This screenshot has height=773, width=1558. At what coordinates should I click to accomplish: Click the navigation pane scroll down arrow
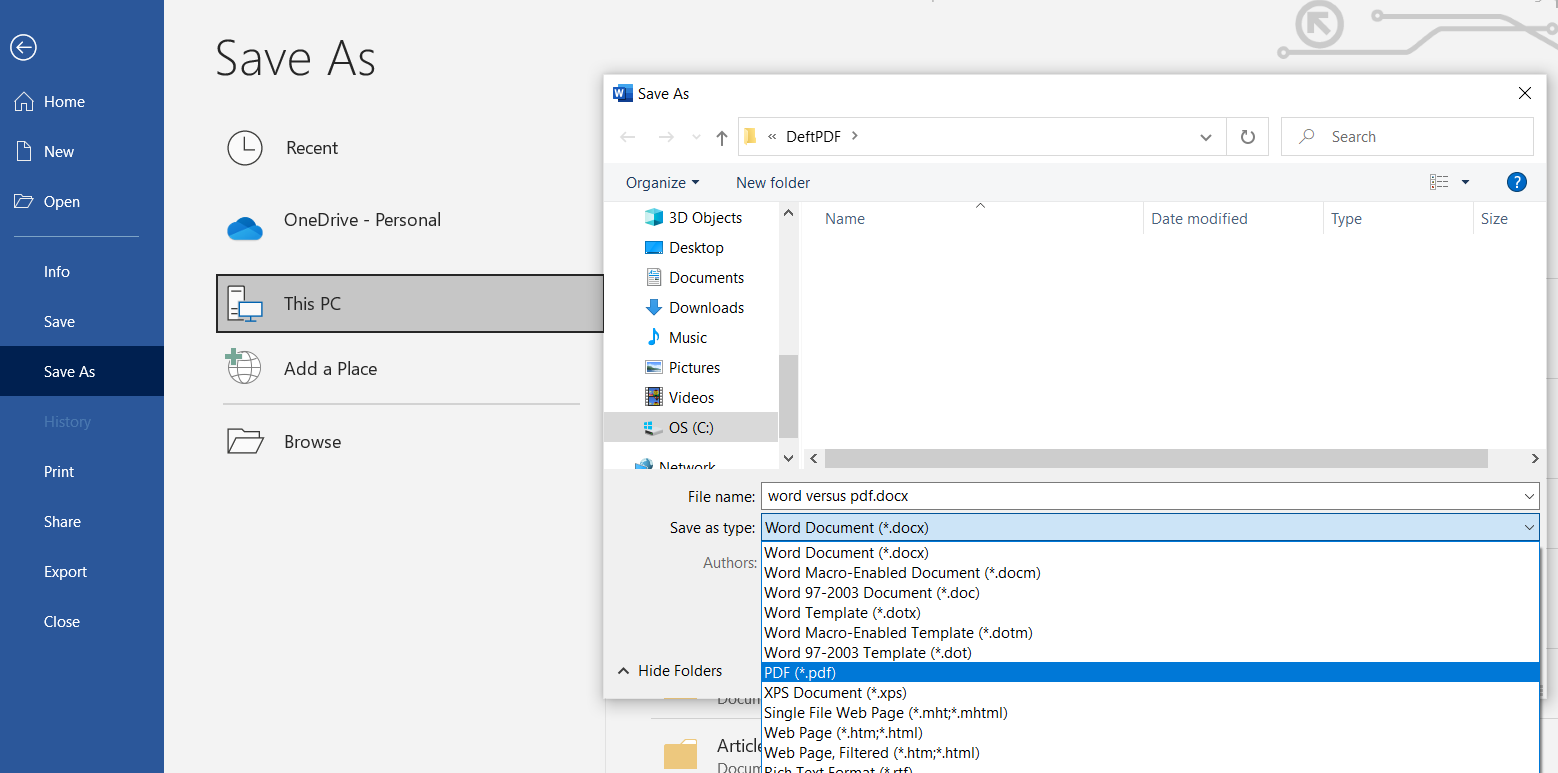(788, 458)
